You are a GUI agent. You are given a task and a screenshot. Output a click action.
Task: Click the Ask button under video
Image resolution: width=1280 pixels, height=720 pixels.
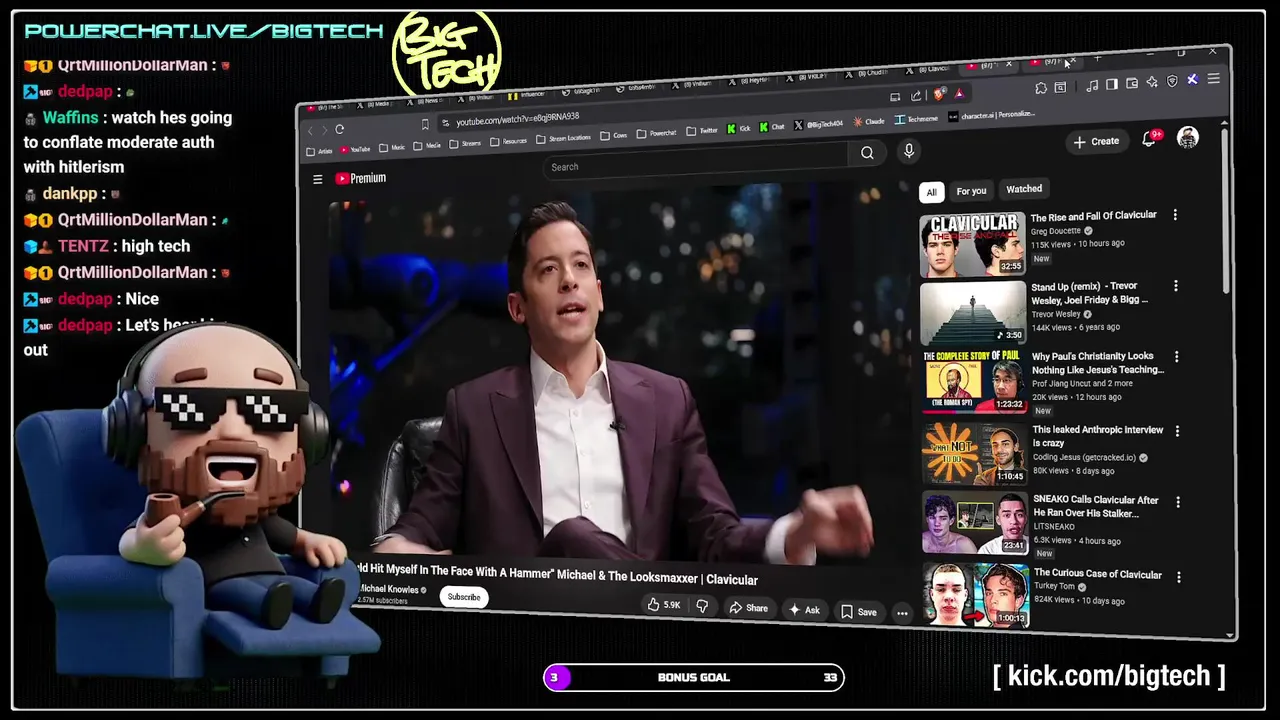[804, 610]
